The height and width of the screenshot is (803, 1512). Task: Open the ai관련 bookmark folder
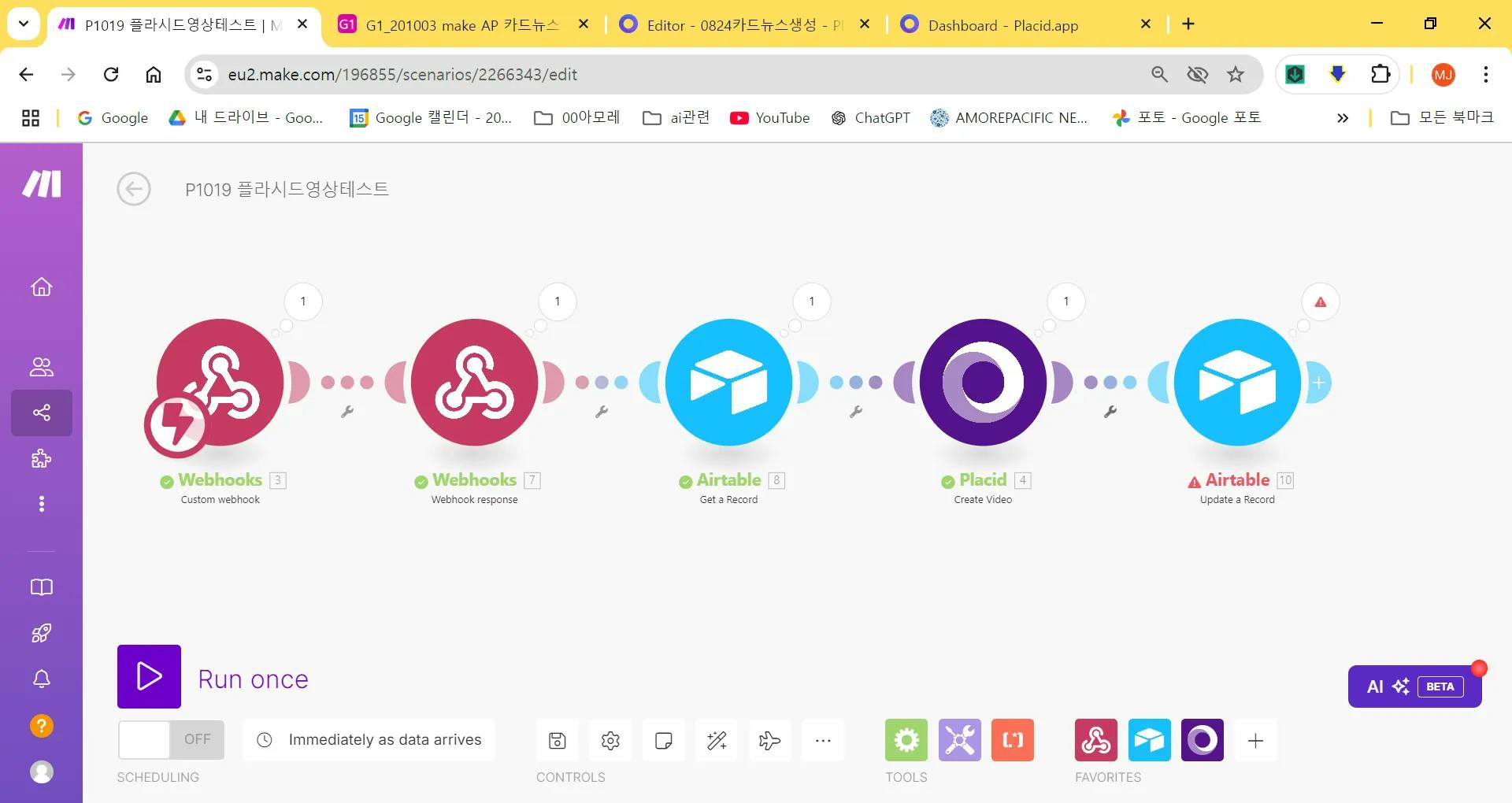pyautogui.click(x=676, y=118)
